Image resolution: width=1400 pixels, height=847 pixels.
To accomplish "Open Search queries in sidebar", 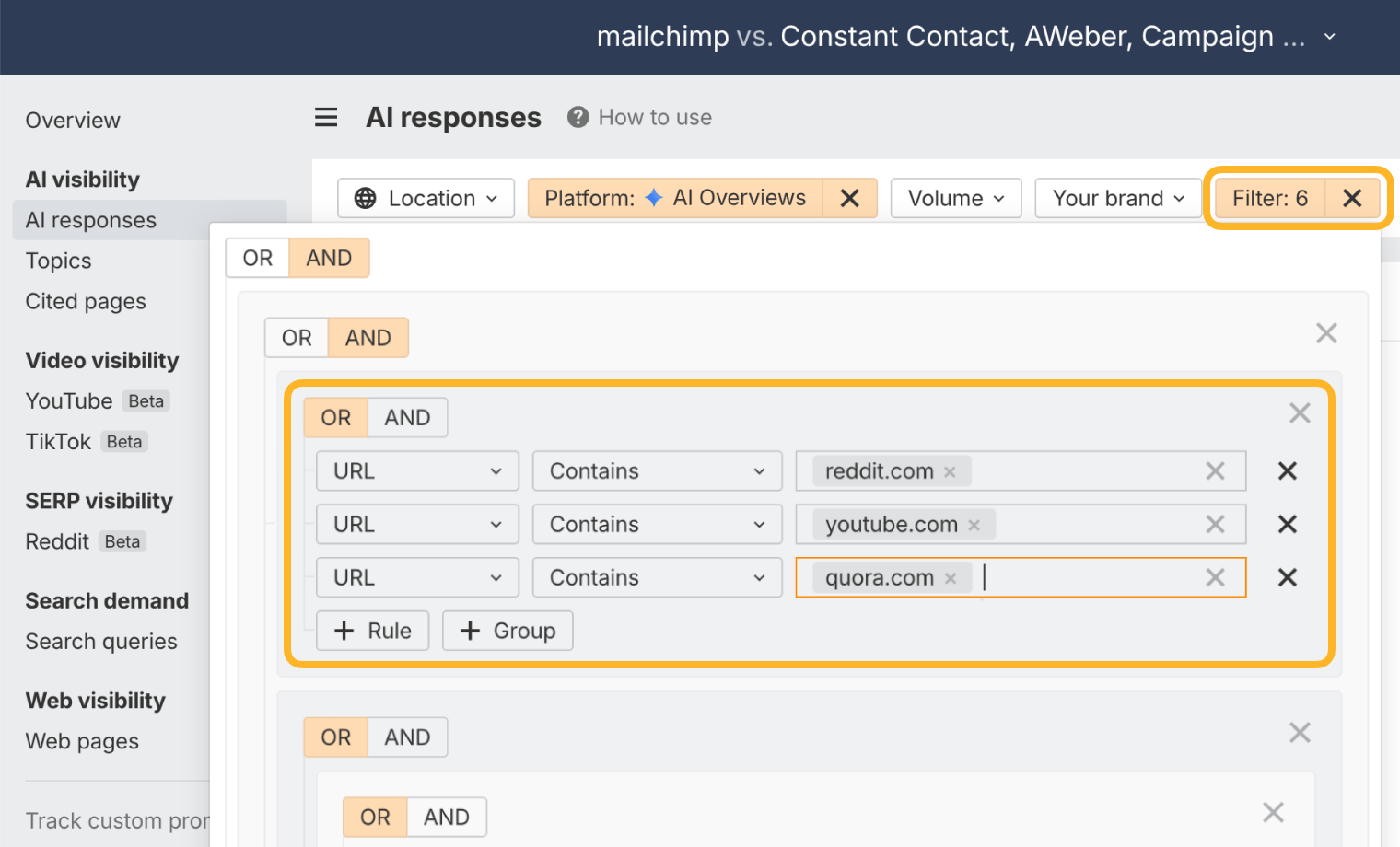I will pos(101,642).
